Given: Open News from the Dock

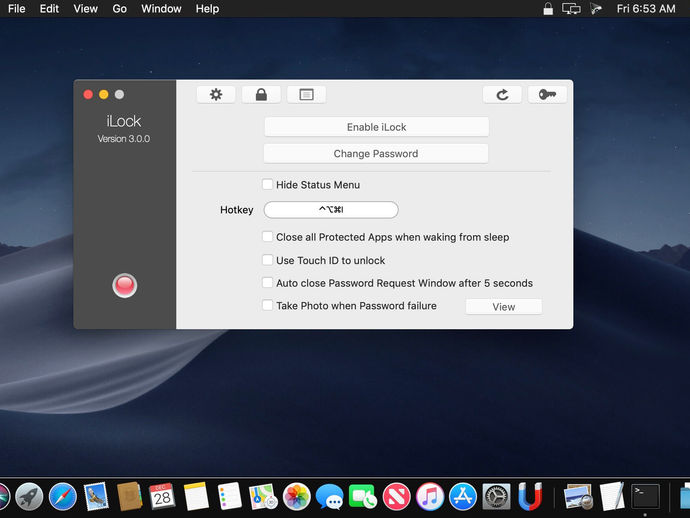Looking at the screenshot, I should click(x=396, y=497).
